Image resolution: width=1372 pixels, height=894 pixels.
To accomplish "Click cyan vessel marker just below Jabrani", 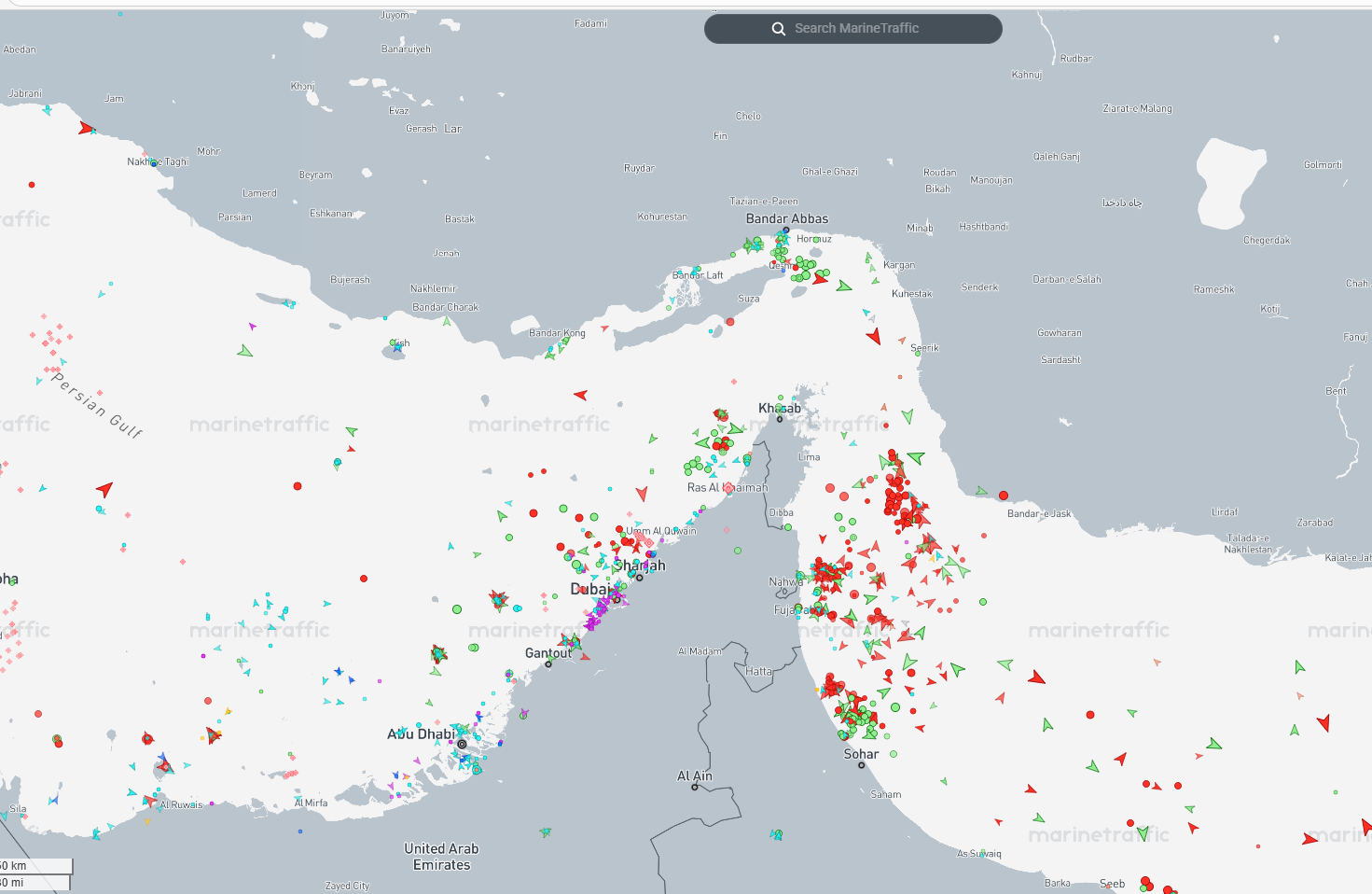I will 48,110.
